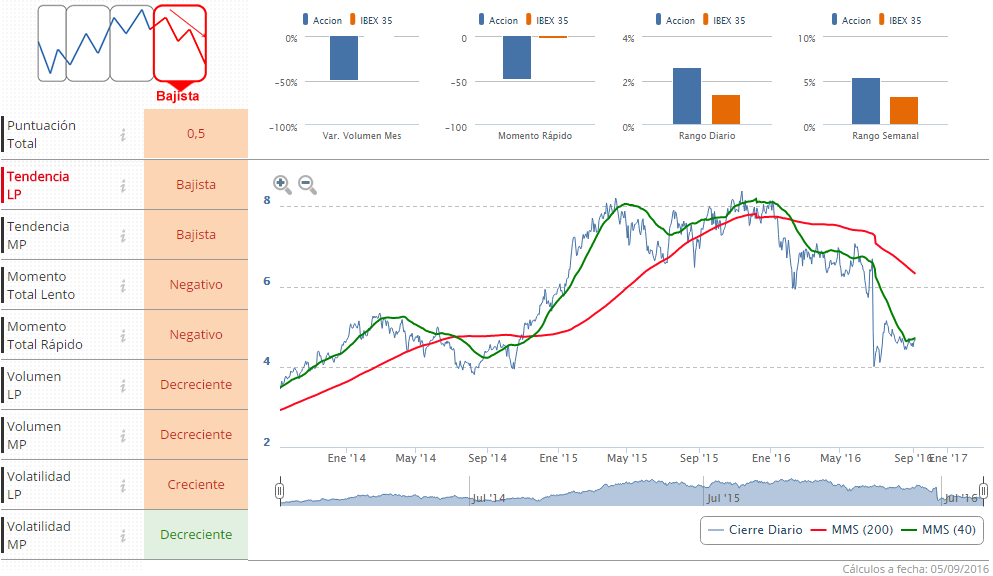The height and width of the screenshot is (576, 993).
Task: Click info icon next to Volumen MP
Action: tap(123, 435)
